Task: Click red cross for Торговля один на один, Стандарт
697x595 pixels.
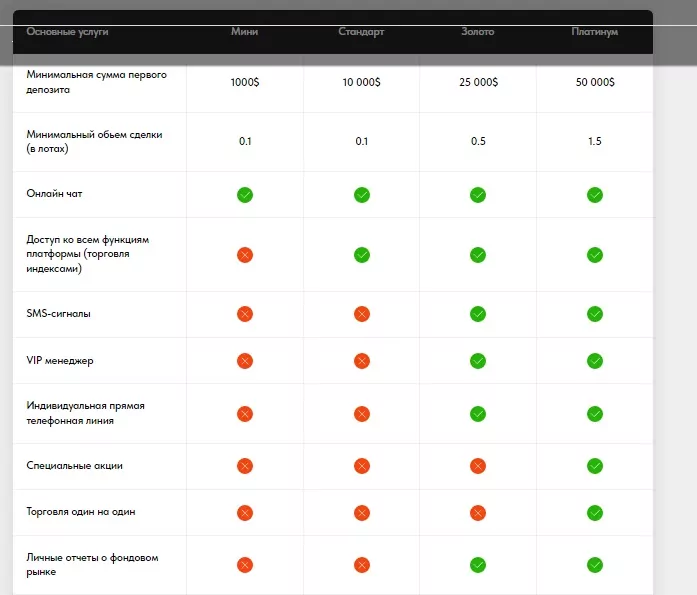Action: click(362, 513)
